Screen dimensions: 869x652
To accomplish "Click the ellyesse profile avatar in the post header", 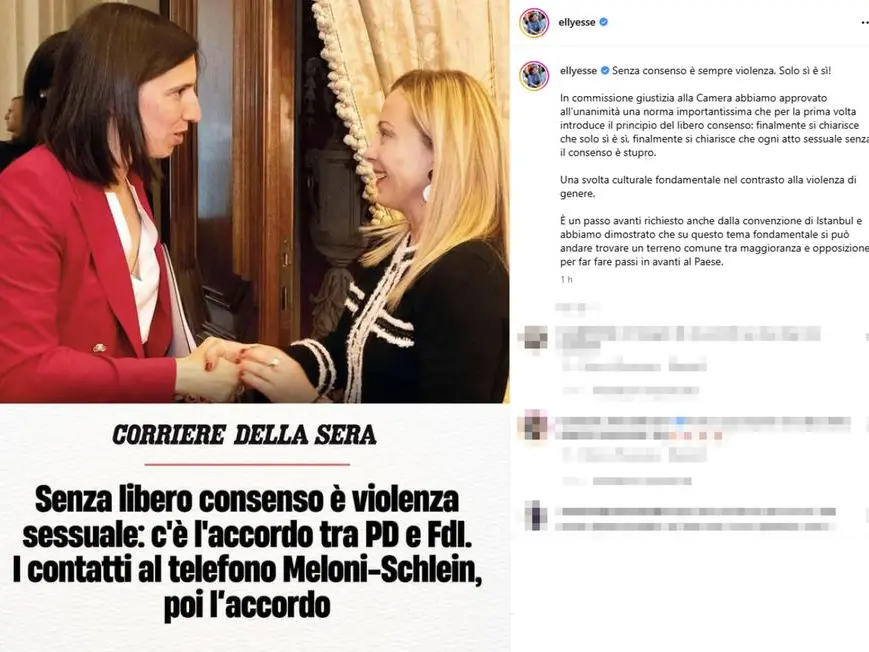I will pos(534,23).
